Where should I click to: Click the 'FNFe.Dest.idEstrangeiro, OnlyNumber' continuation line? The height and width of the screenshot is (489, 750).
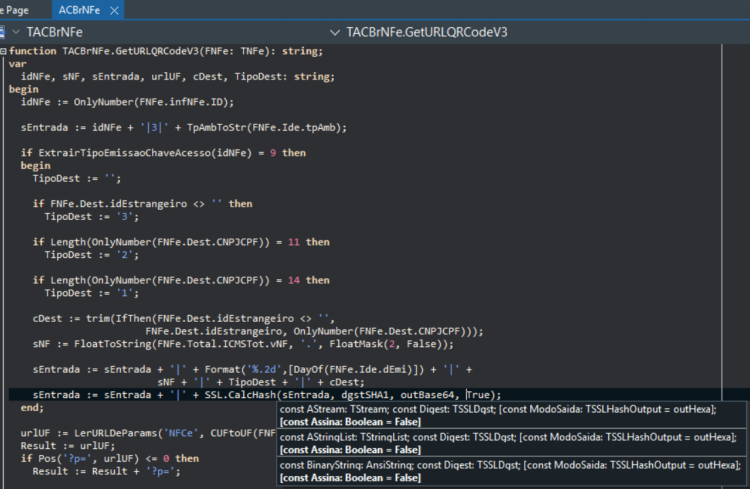(314, 331)
